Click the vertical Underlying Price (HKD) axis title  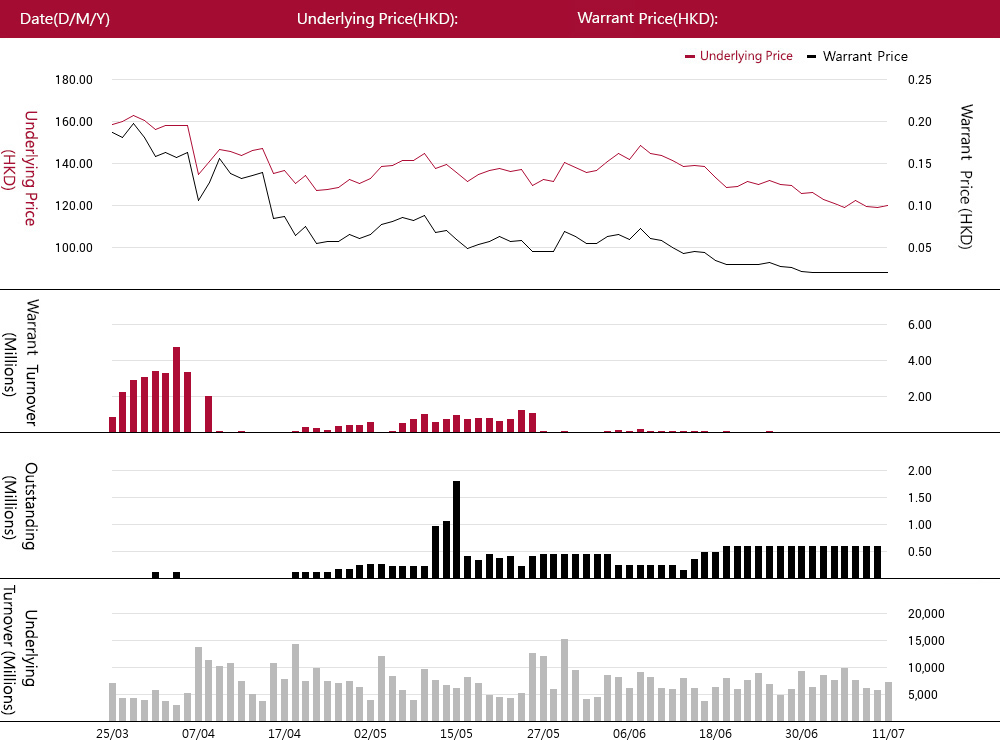point(19,168)
